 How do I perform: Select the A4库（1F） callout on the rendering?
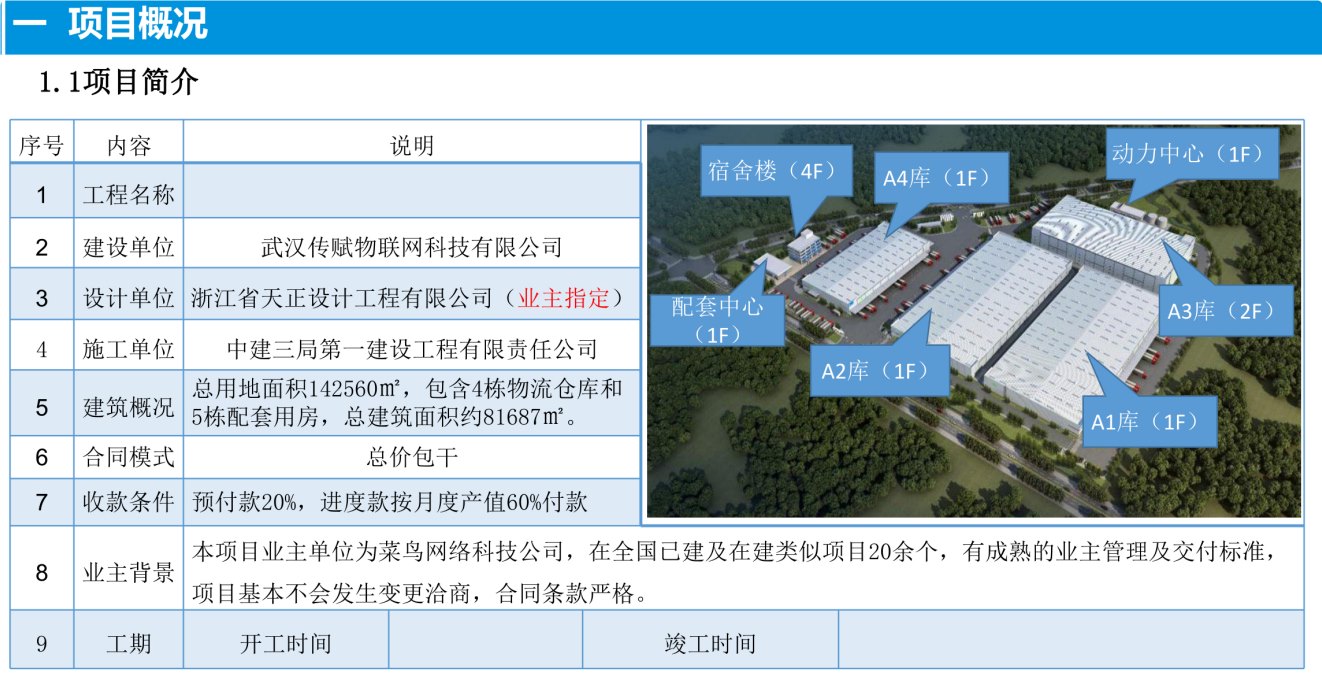(936, 177)
